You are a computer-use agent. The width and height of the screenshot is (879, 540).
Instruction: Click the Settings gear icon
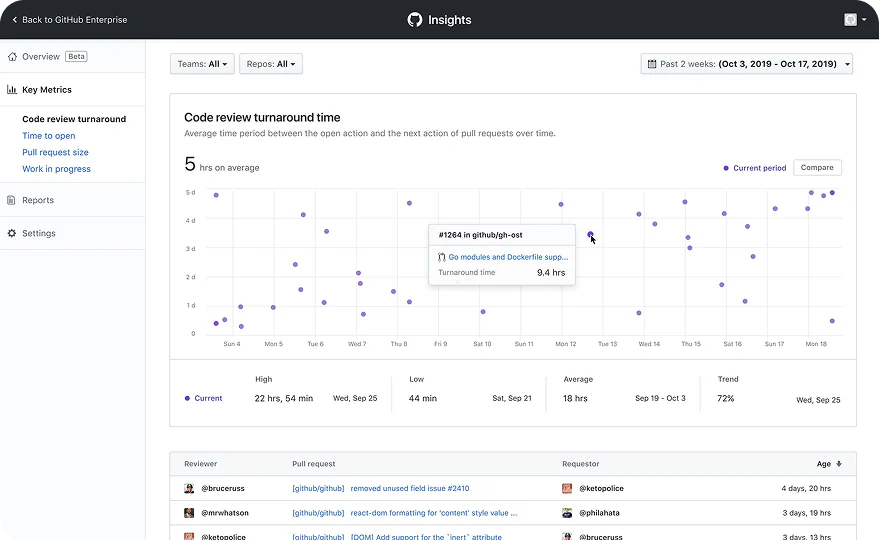pos(12,233)
